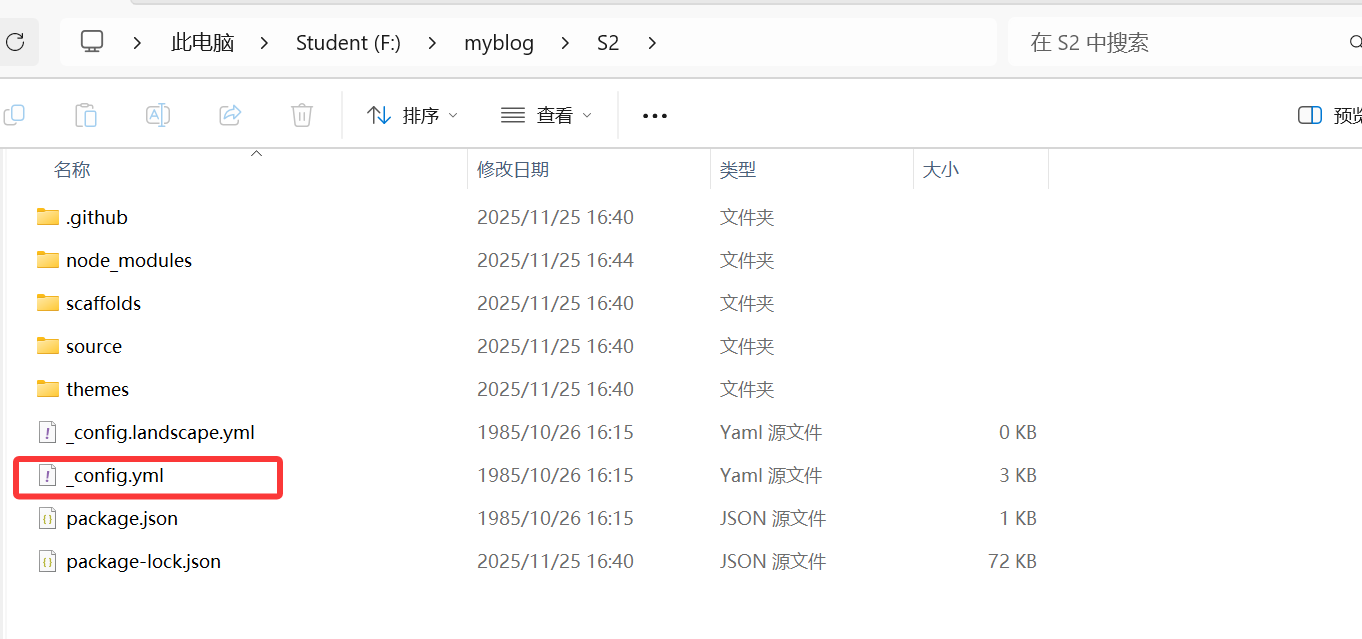Navigate to Student (F:) breadcrumb
This screenshot has height=639, width=1362.
[x=348, y=43]
